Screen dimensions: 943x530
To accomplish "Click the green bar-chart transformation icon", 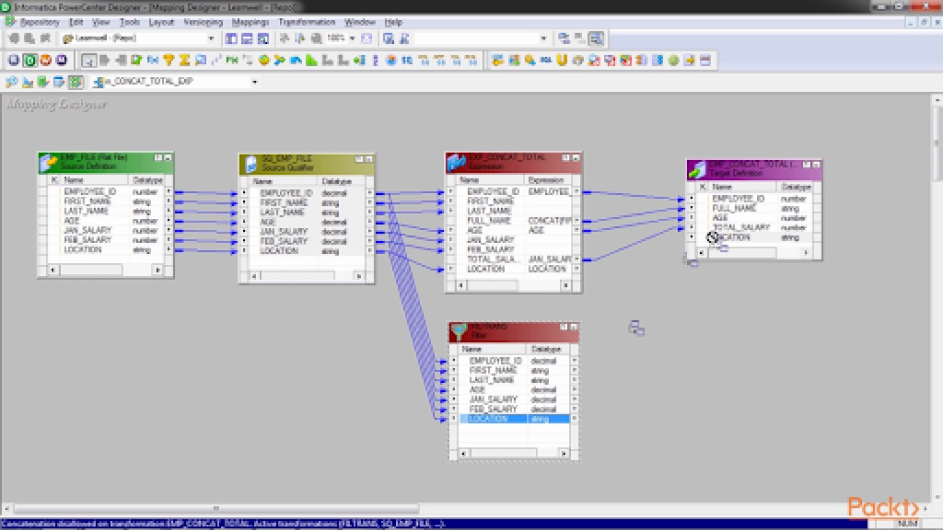I will 312,60.
